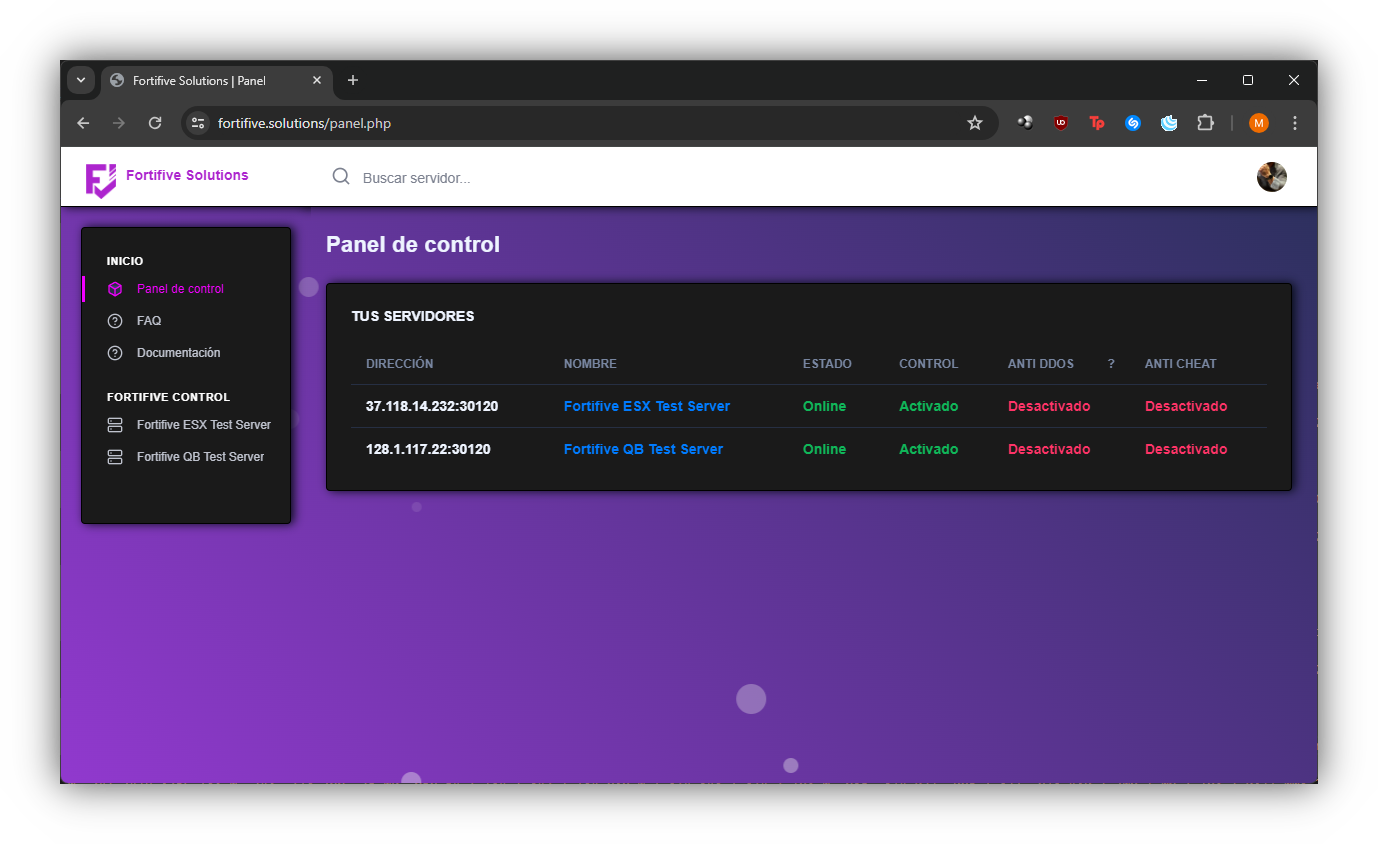This screenshot has height=844, width=1378.
Task: Open the user profile avatar
Action: point(1271,177)
